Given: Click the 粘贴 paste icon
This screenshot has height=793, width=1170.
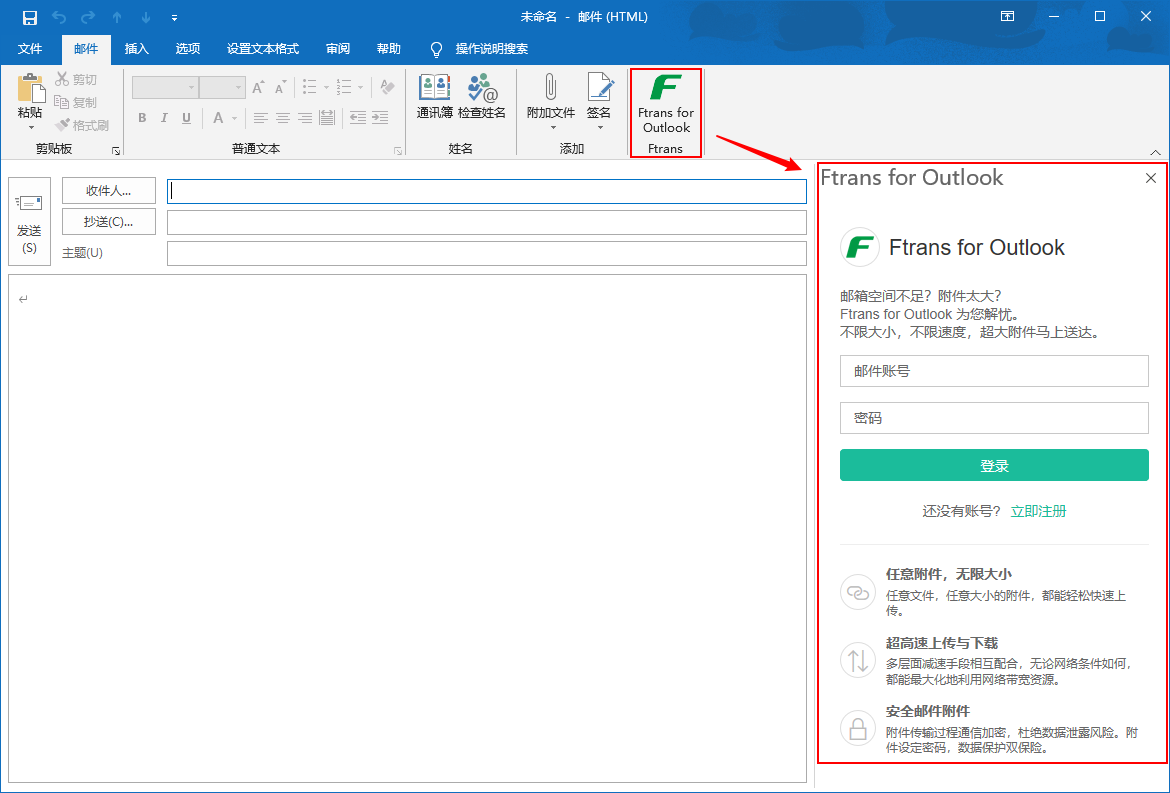Looking at the screenshot, I should tap(30, 89).
